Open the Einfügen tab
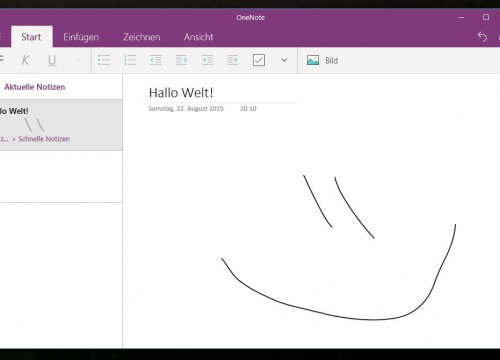 point(81,37)
